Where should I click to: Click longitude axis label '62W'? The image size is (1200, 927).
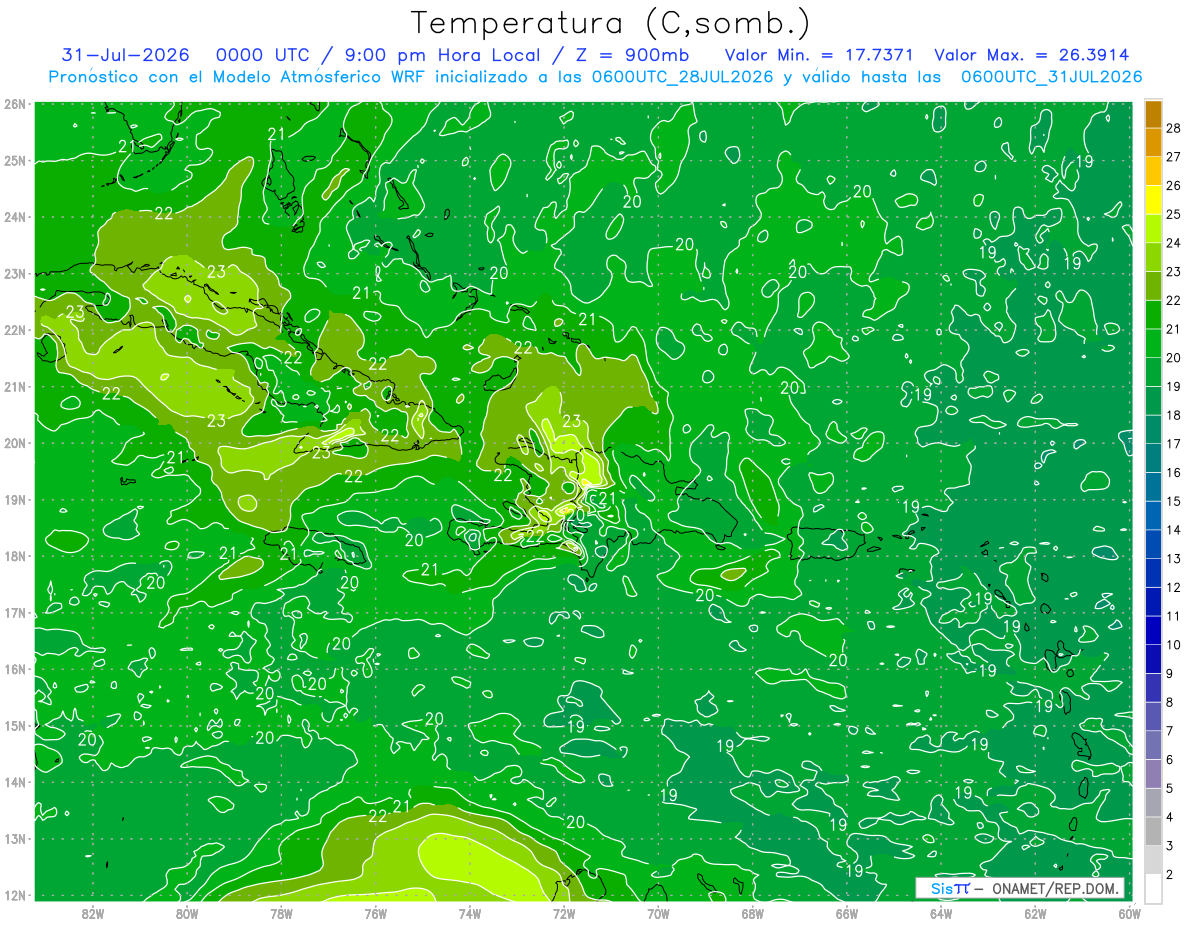point(1035,913)
